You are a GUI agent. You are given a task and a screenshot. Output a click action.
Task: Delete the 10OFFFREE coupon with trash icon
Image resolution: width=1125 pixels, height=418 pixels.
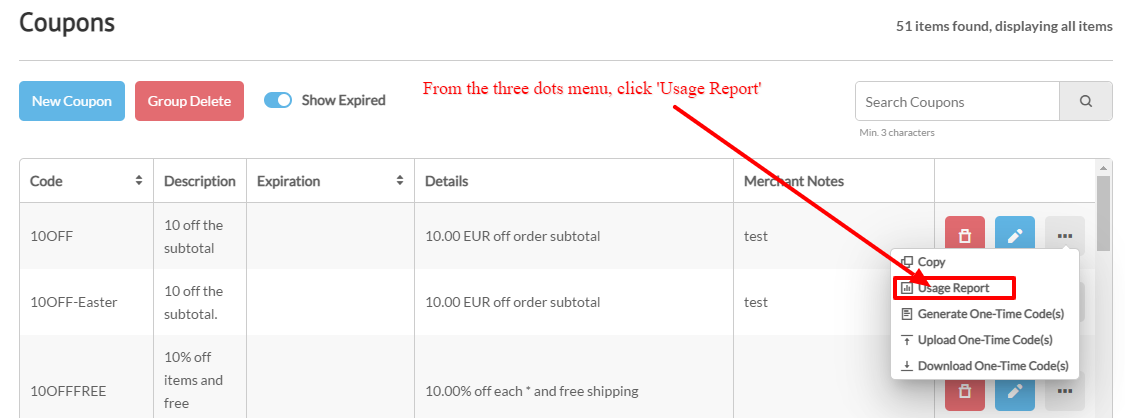coord(965,391)
